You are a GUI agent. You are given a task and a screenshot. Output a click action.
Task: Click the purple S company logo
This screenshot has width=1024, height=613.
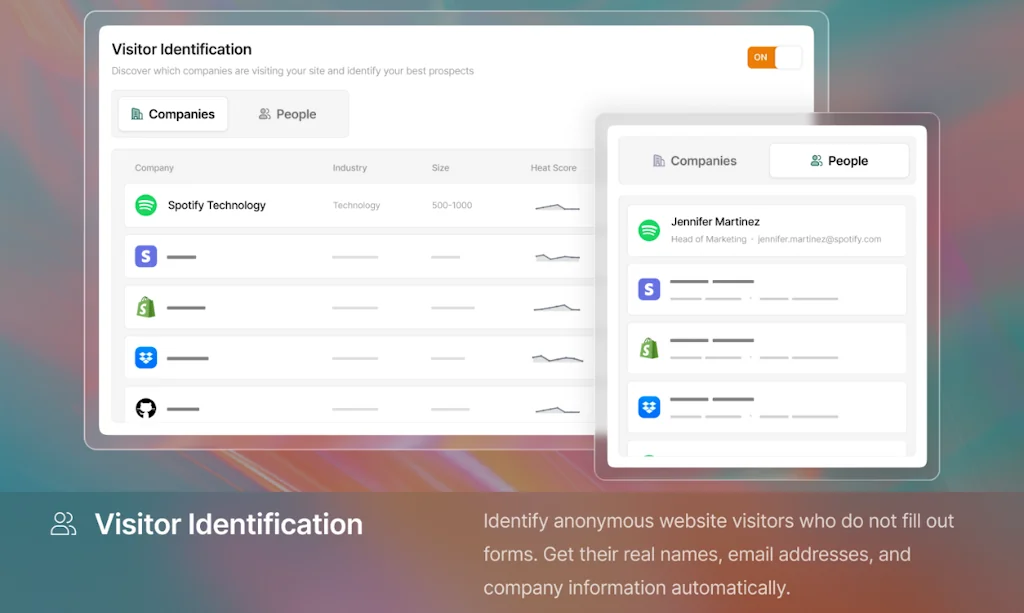coord(145,256)
